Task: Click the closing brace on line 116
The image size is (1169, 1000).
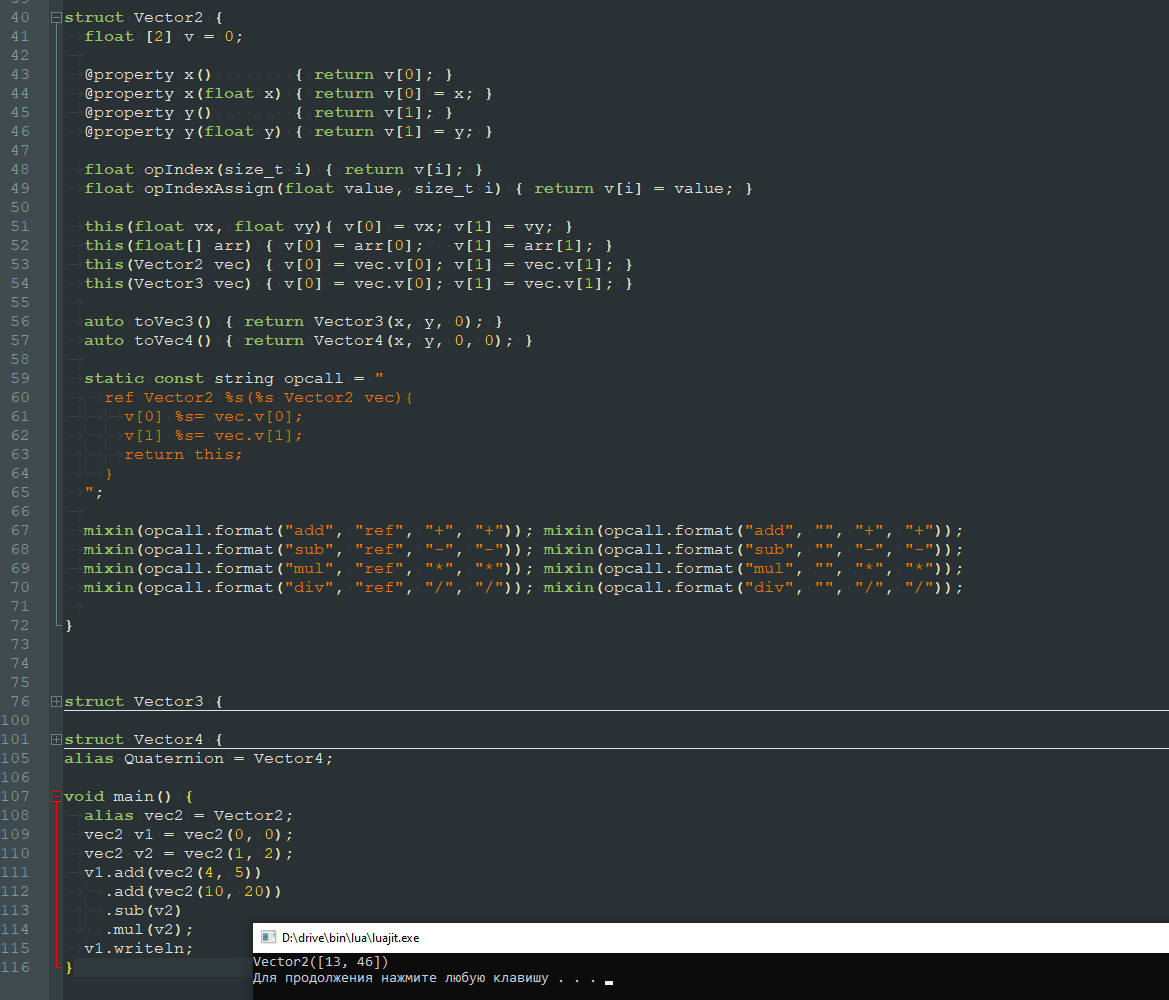Action: (x=69, y=968)
